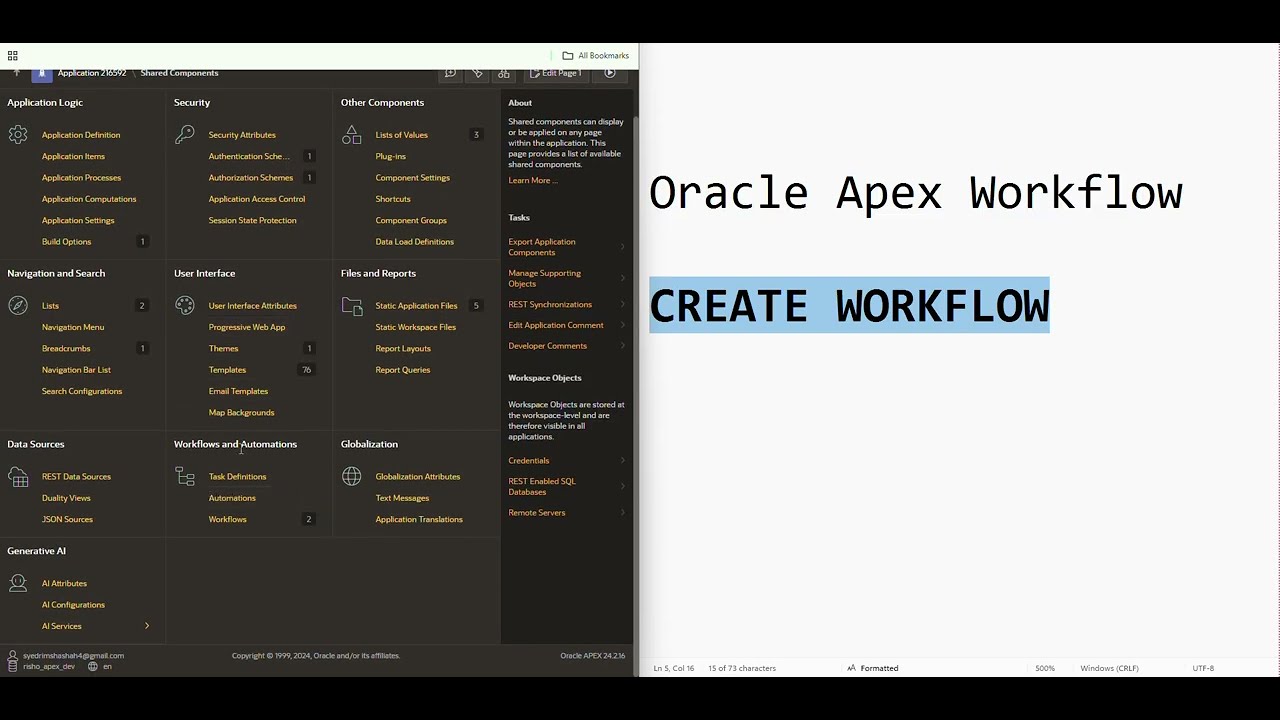Click the Security key icon

pyautogui.click(x=184, y=134)
